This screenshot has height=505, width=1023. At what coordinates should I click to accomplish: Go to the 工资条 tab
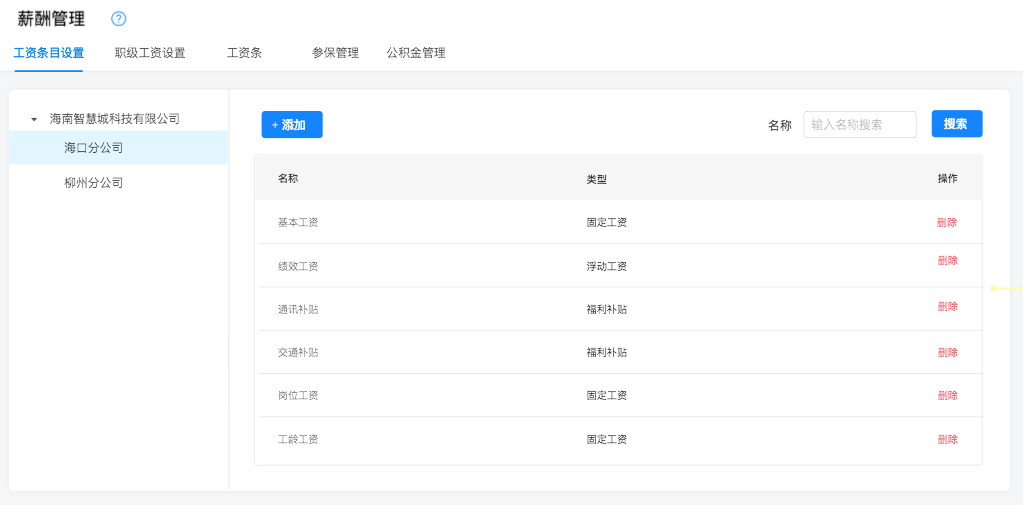(x=244, y=53)
